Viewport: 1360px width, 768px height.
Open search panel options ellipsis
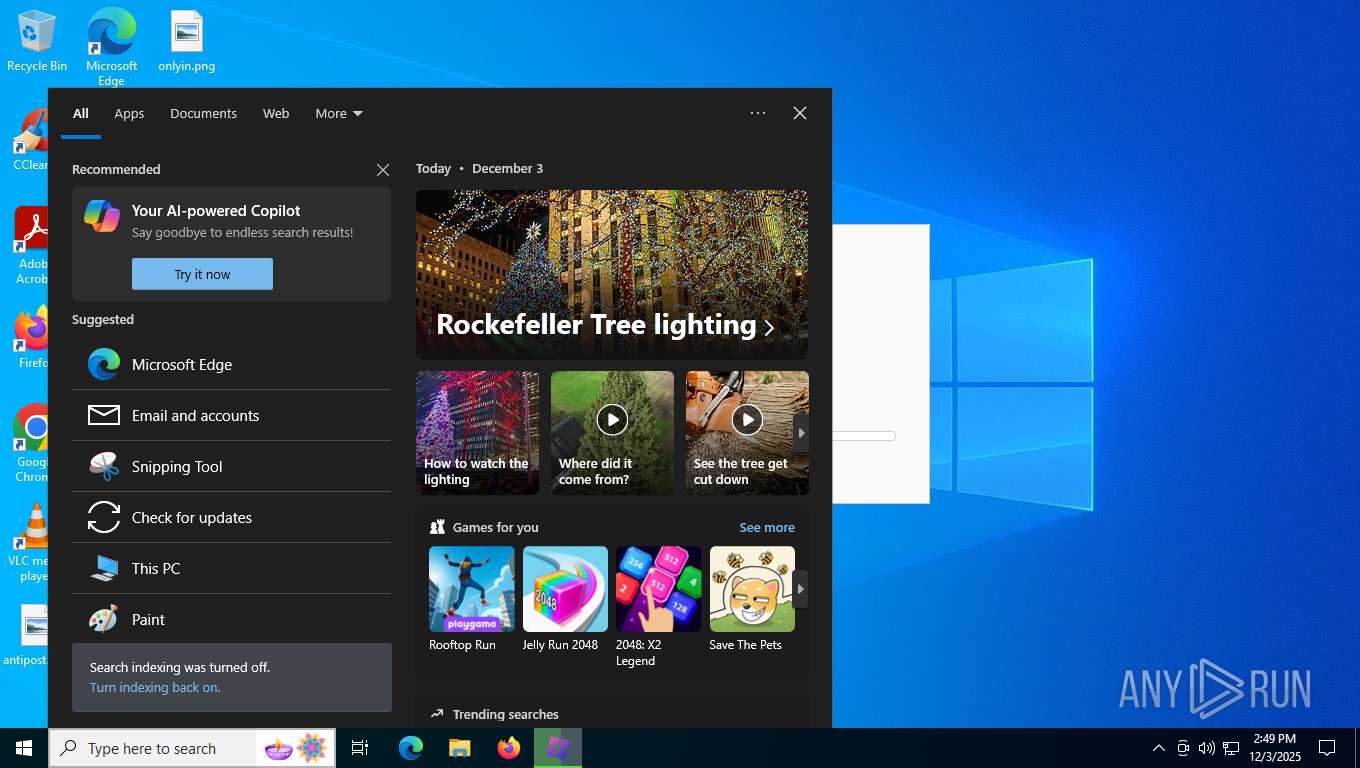pos(758,113)
